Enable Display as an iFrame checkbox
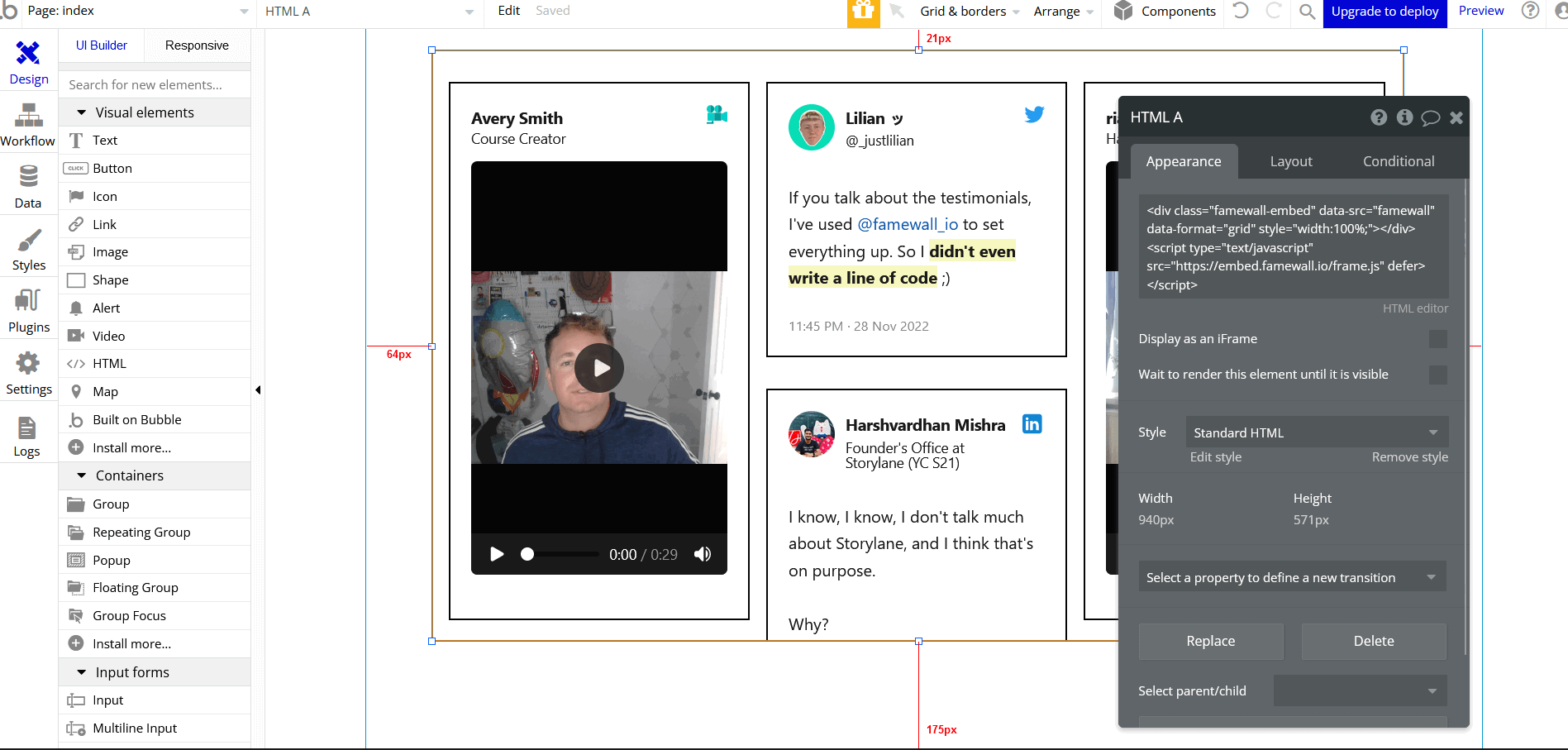The width and height of the screenshot is (1568, 750). click(x=1437, y=339)
